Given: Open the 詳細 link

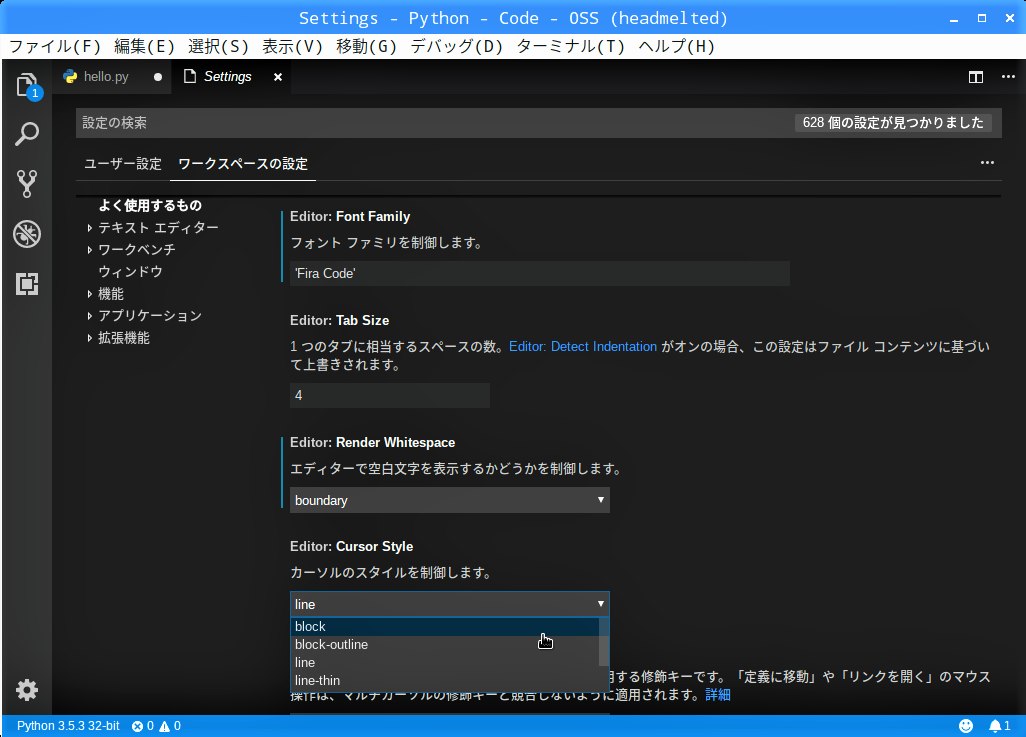Looking at the screenshot, I should coord(718,695).
